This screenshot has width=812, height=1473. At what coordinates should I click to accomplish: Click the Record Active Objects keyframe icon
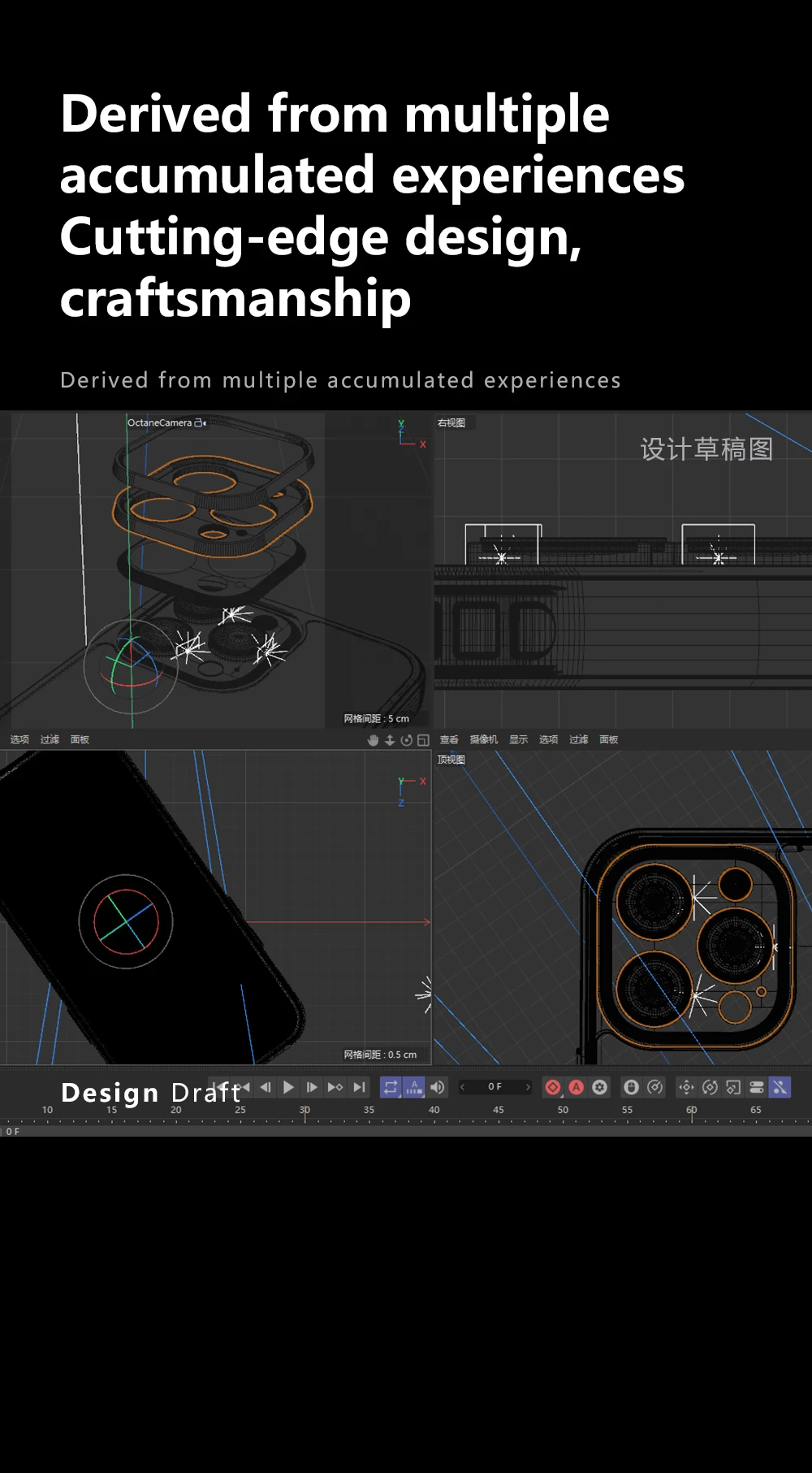553,1087
